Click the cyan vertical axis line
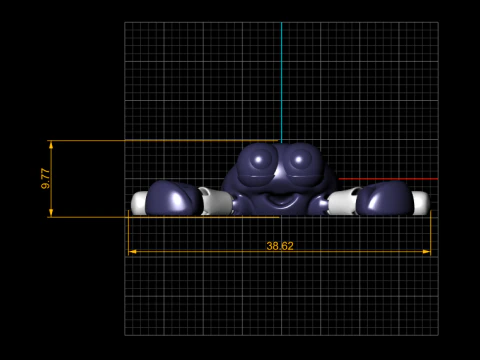480x360 pixels. coord(281,82)
